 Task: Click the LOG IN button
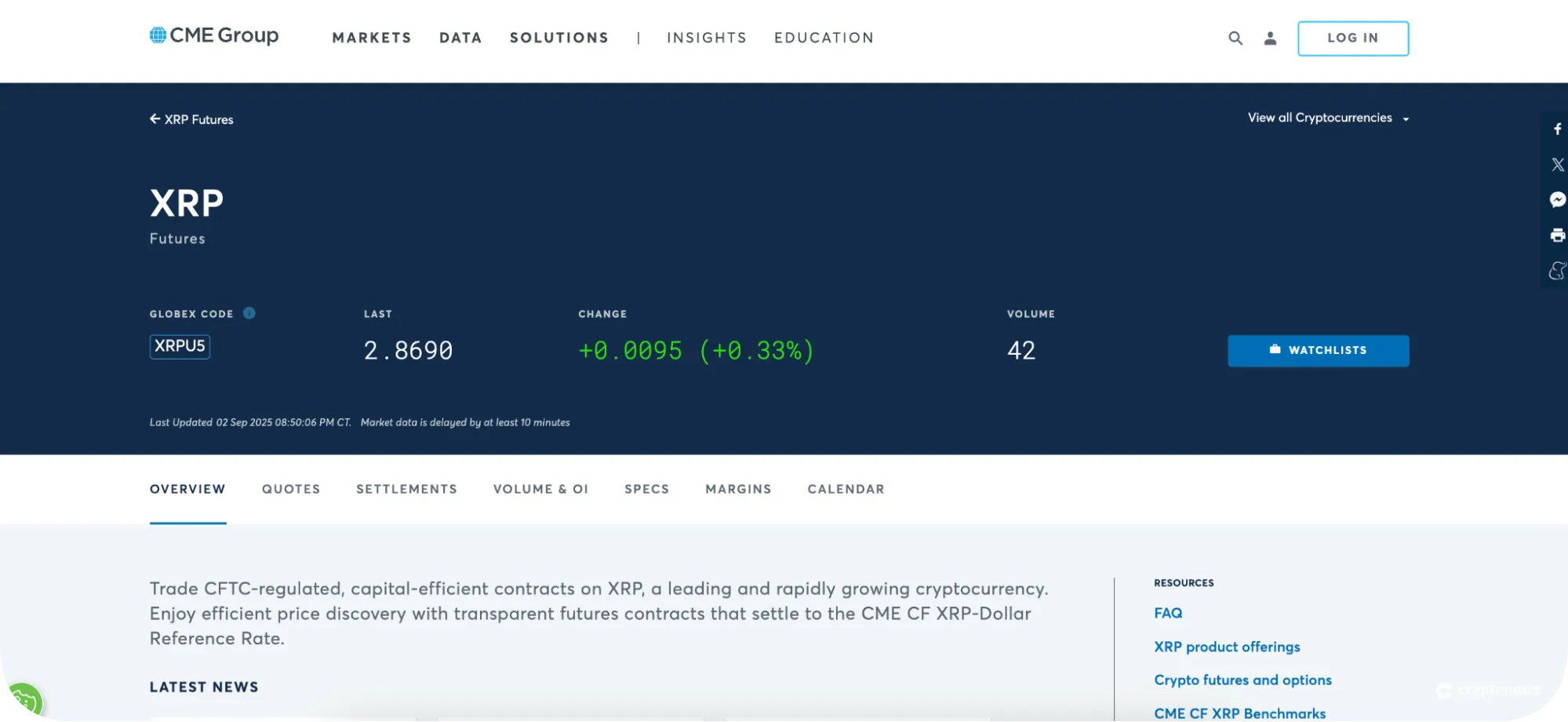[x=1352, y=38]
